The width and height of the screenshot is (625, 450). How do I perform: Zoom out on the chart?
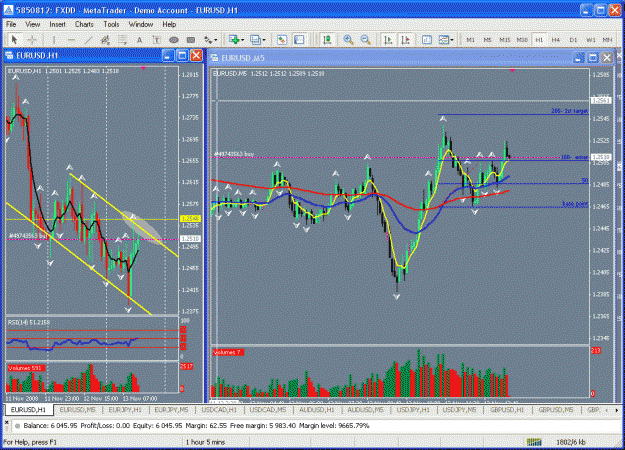[366, 39]
